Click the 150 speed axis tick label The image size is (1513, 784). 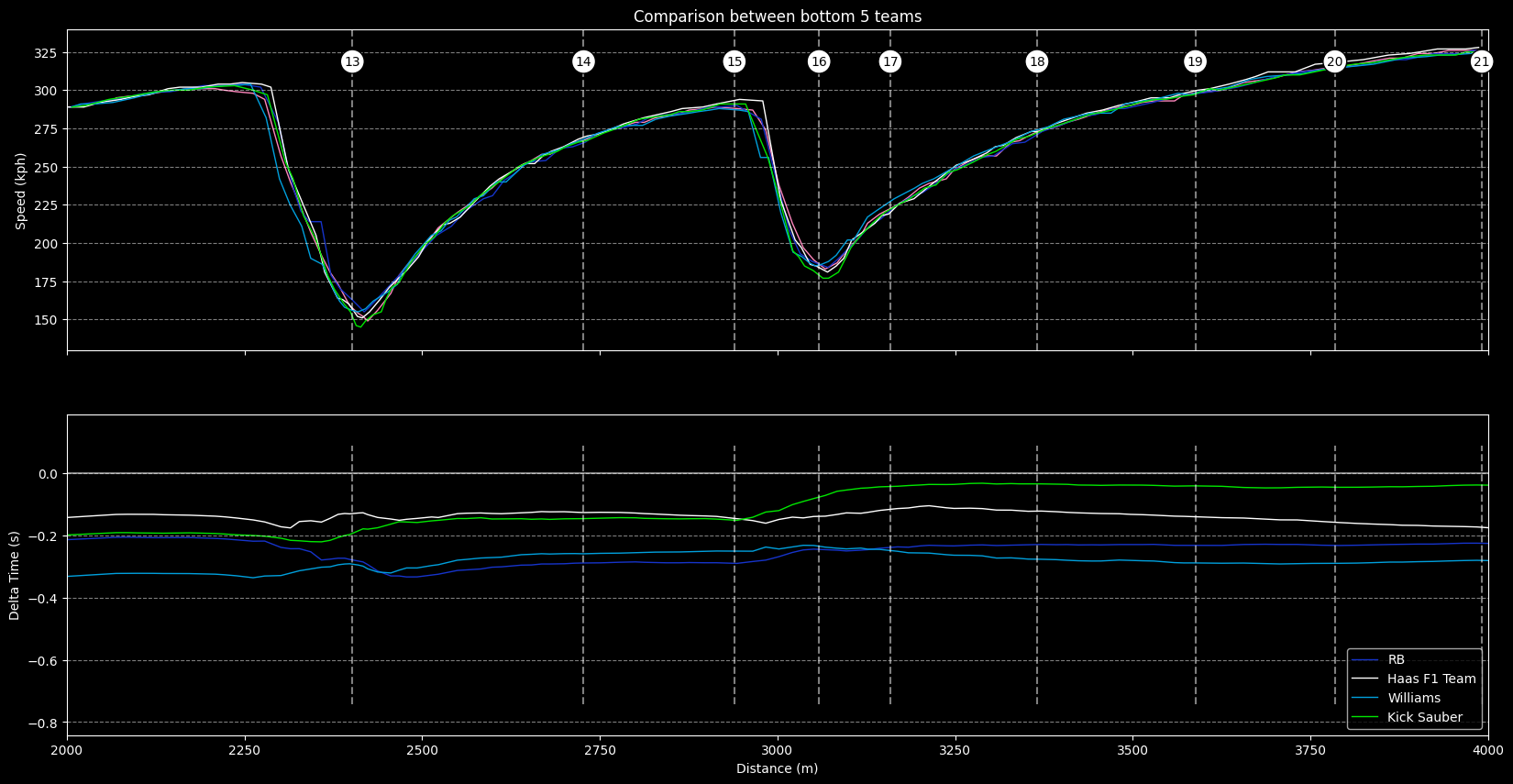(x=47, y=320)
